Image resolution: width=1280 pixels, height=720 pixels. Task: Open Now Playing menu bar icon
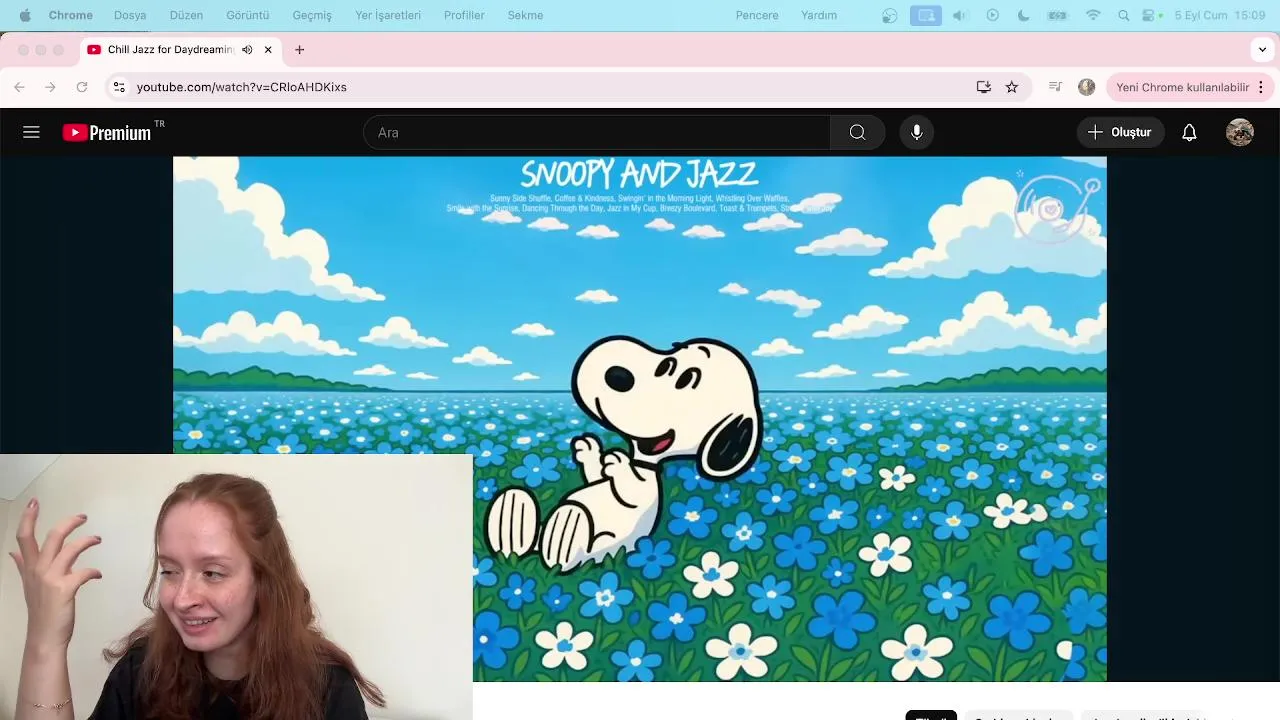click(993, 15)
